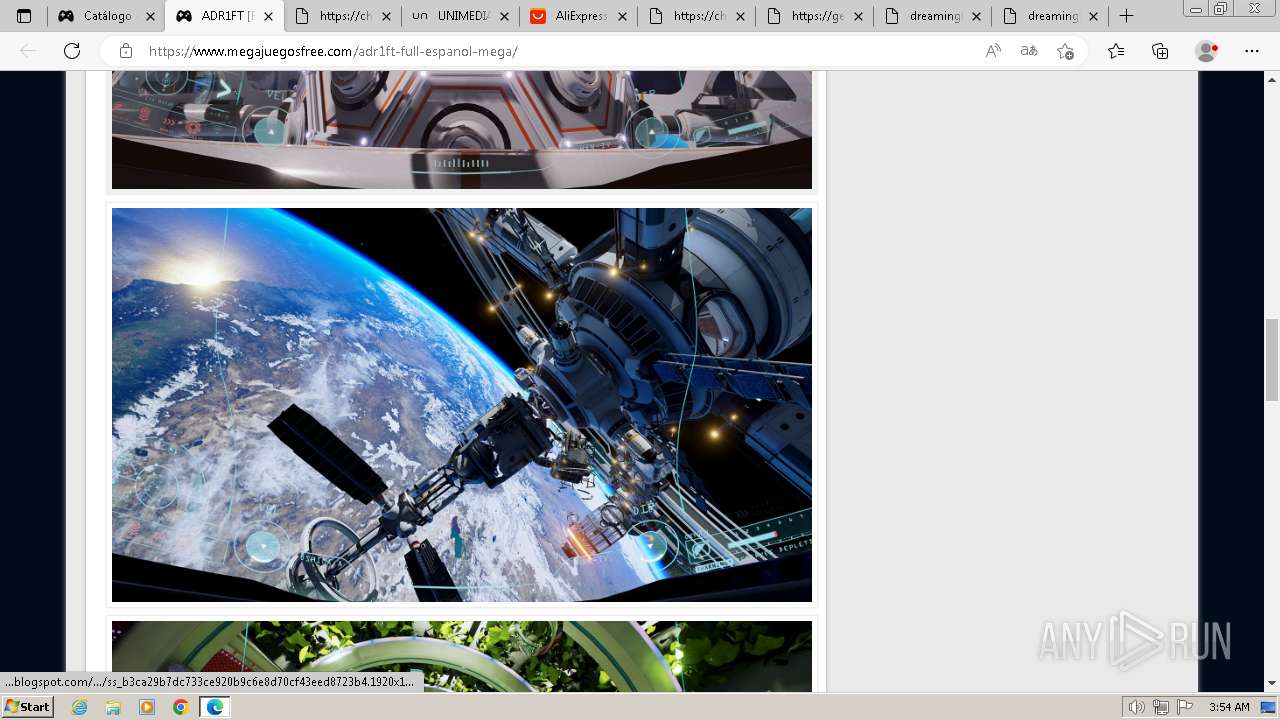Viewport: 1280px width, 720px height.
Task: Close the AliExpress tab
Action: point(622,16)
